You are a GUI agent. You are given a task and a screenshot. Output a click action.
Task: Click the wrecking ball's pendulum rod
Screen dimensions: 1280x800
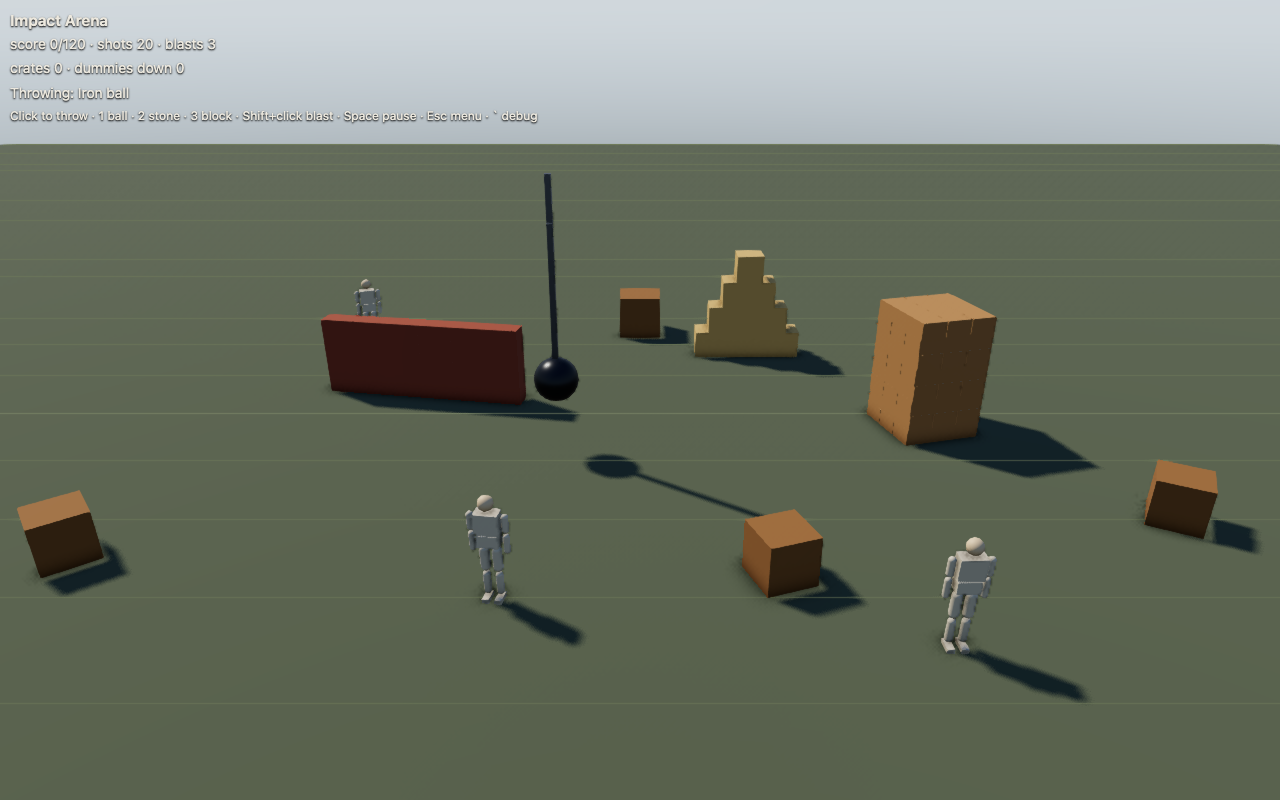[551, 266]
